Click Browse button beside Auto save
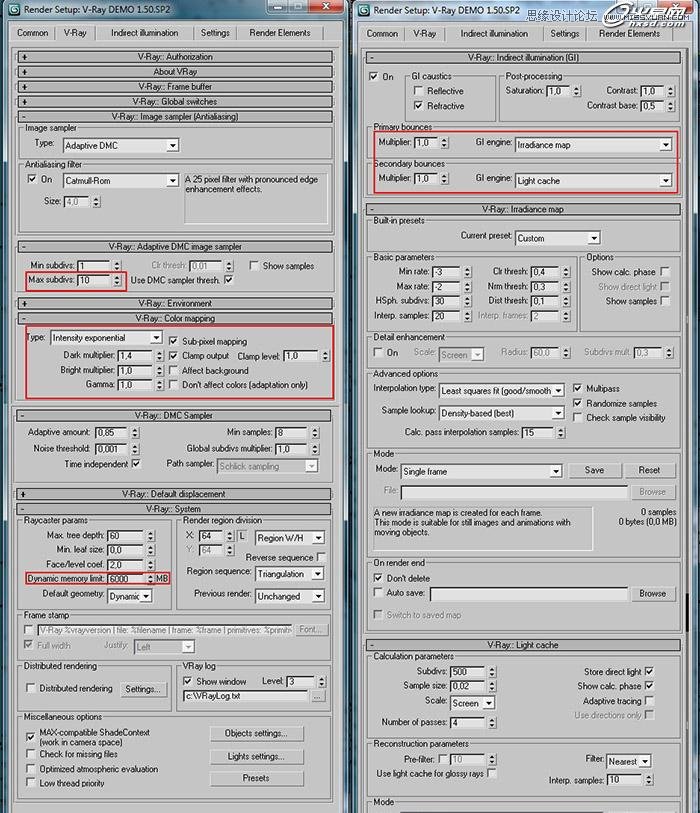 pos(652,594)
